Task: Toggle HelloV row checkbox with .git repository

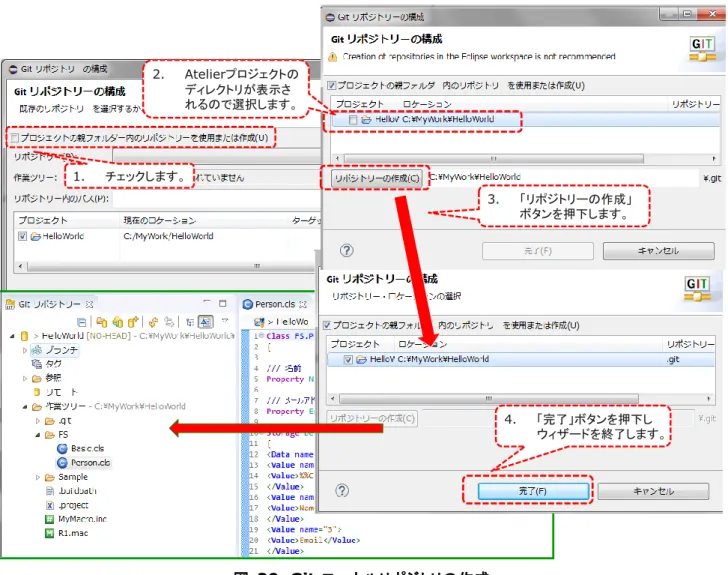Action: tap(348, 359)
